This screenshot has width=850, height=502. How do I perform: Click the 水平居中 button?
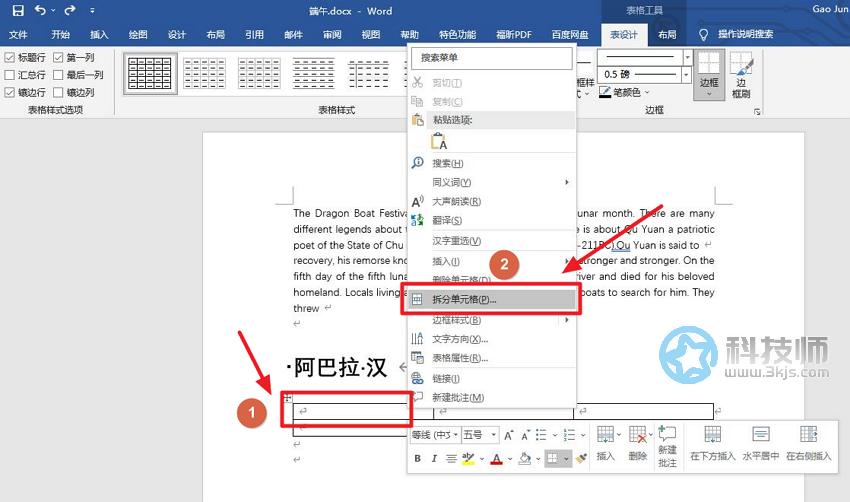761,443
